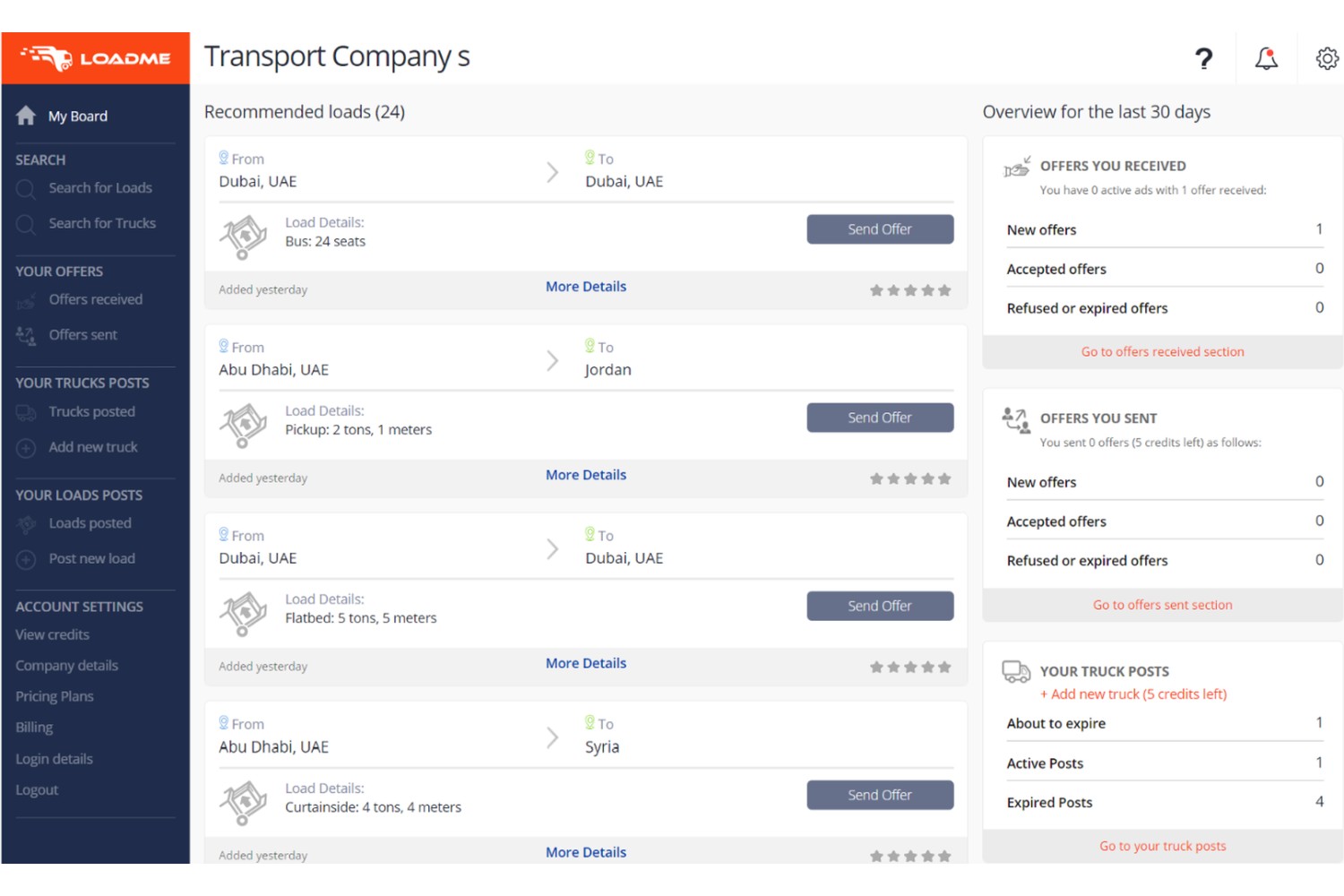The image size is (1344, 896).
Task: Click the My Board home icon
Action: (26, 116)
